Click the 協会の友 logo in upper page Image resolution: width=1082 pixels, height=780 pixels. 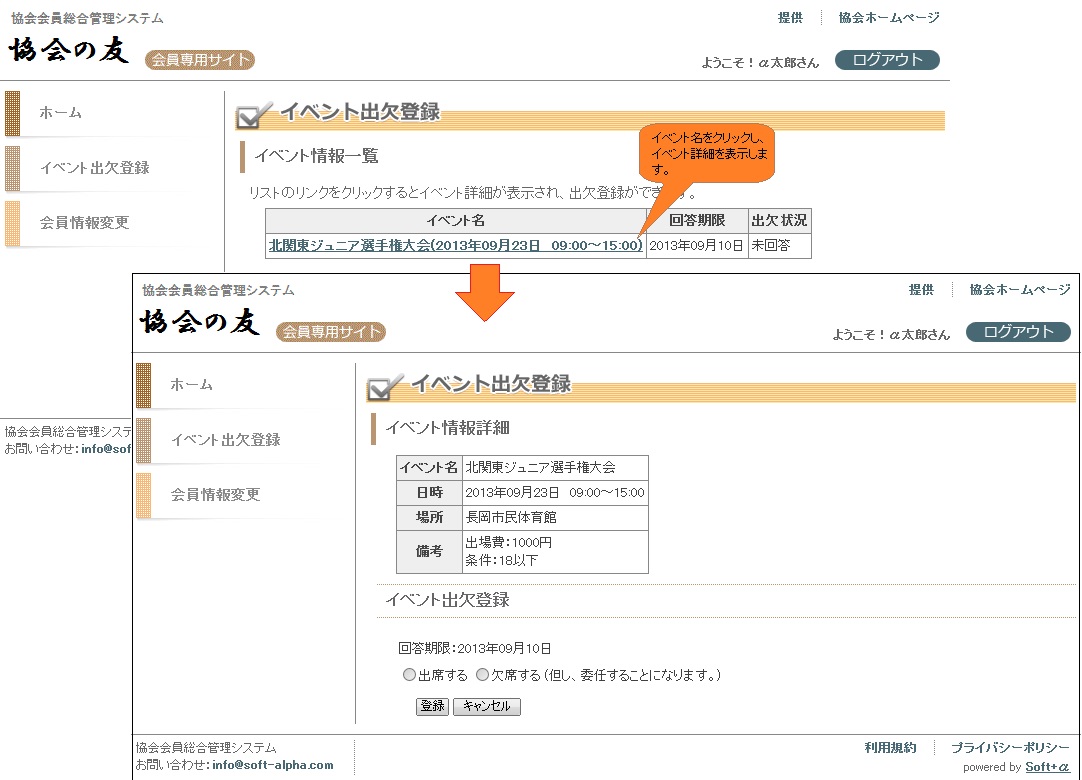pos(70,50)
